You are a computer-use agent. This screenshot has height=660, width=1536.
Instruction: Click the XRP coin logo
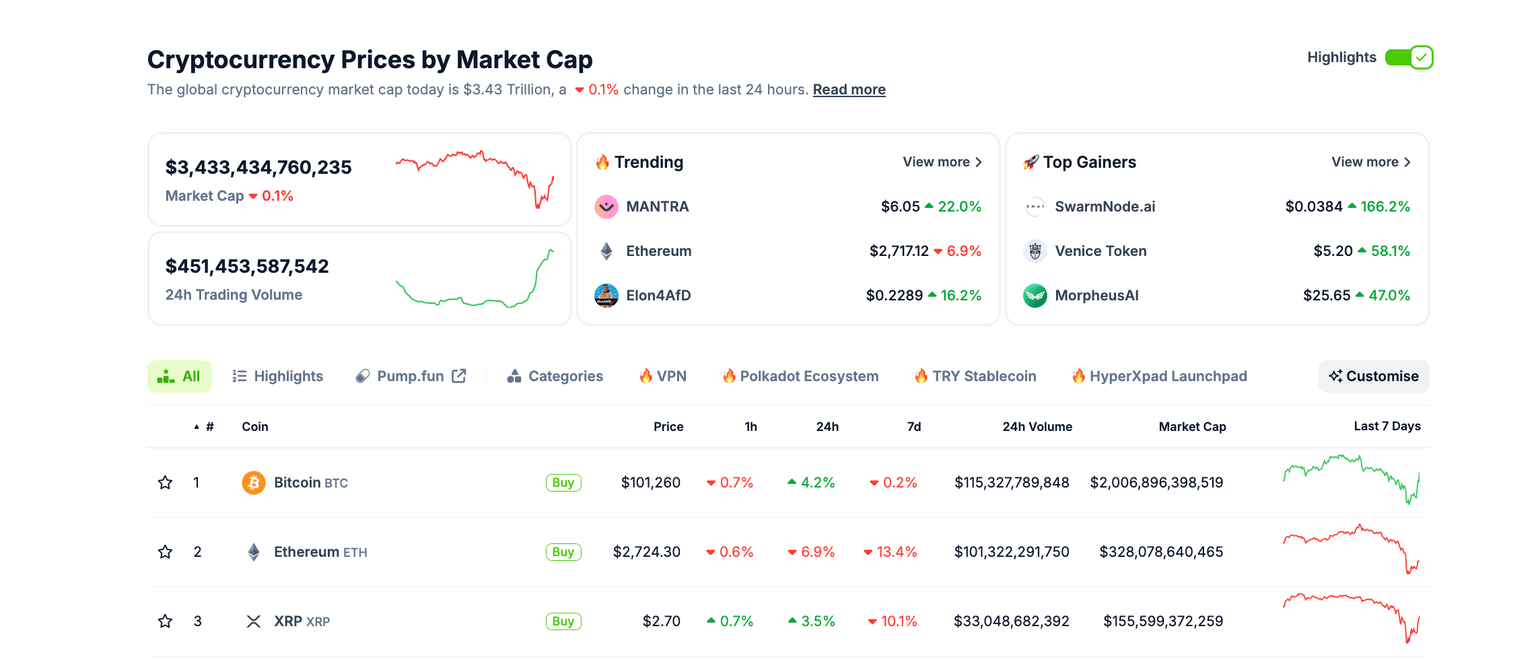(254, 621)
